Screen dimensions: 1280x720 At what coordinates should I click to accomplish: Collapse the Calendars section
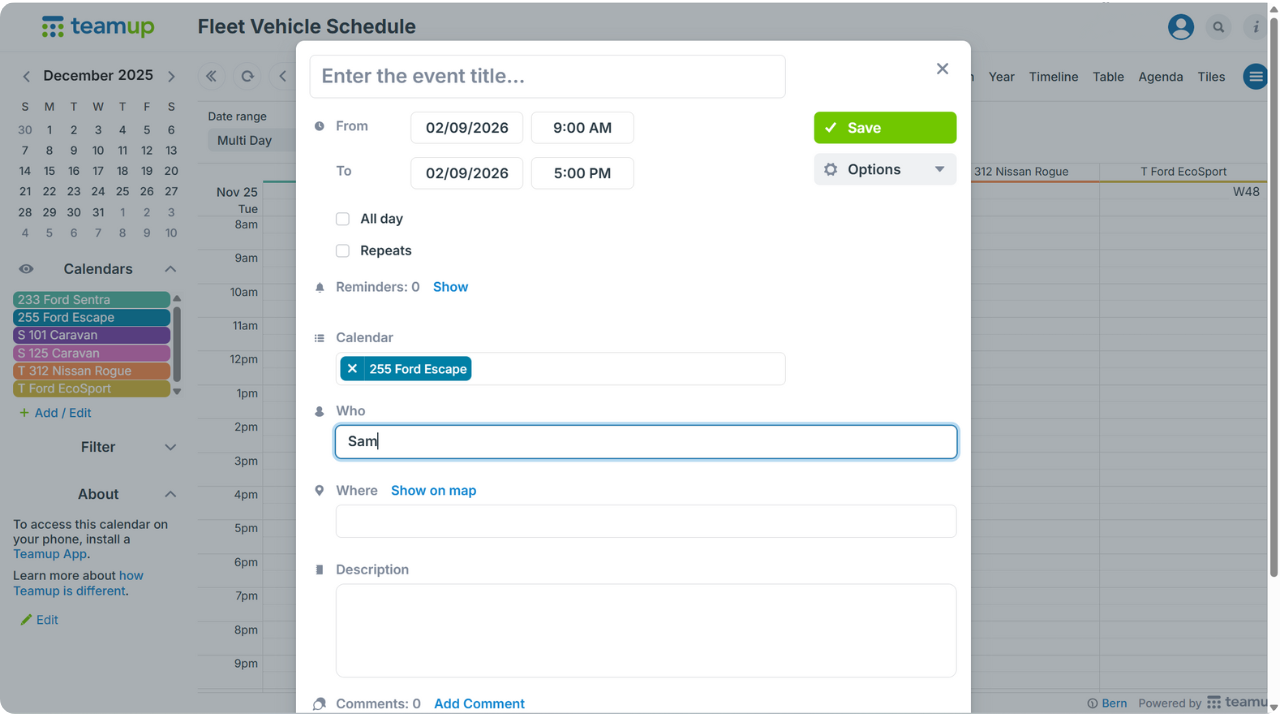[x=170, y=269]
